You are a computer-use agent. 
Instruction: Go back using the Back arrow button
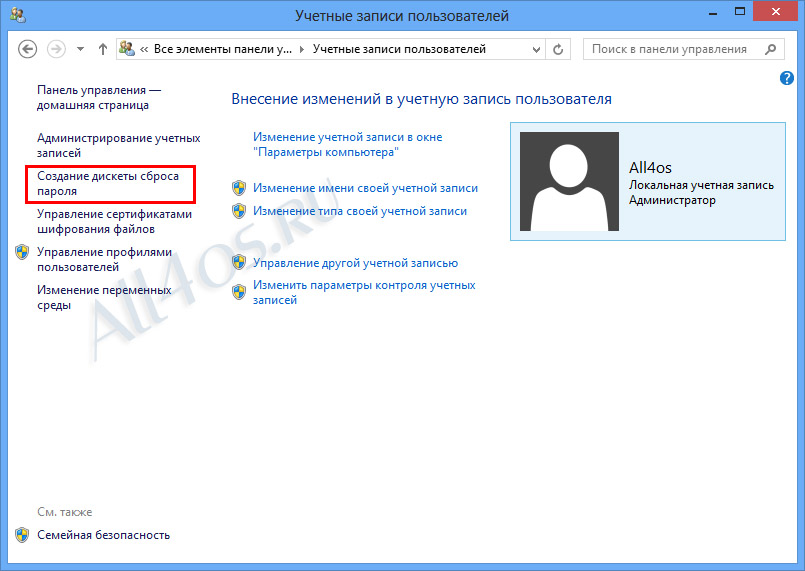[28, 49]
